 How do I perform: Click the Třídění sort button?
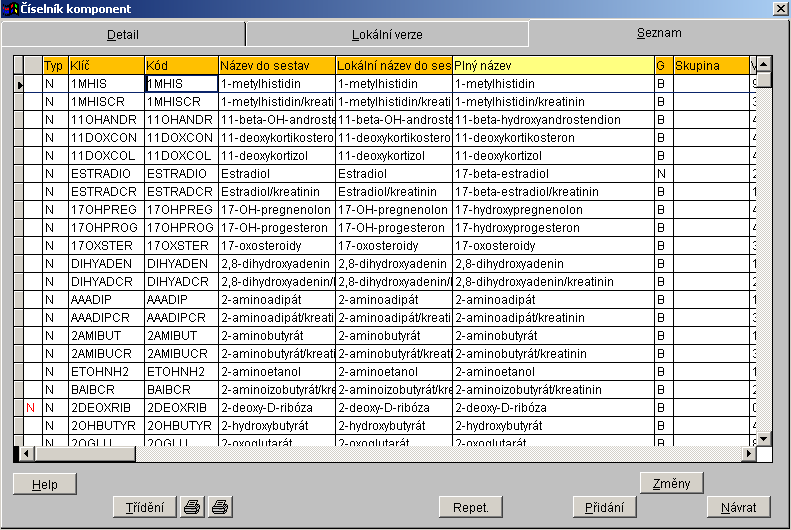[144, 507]
